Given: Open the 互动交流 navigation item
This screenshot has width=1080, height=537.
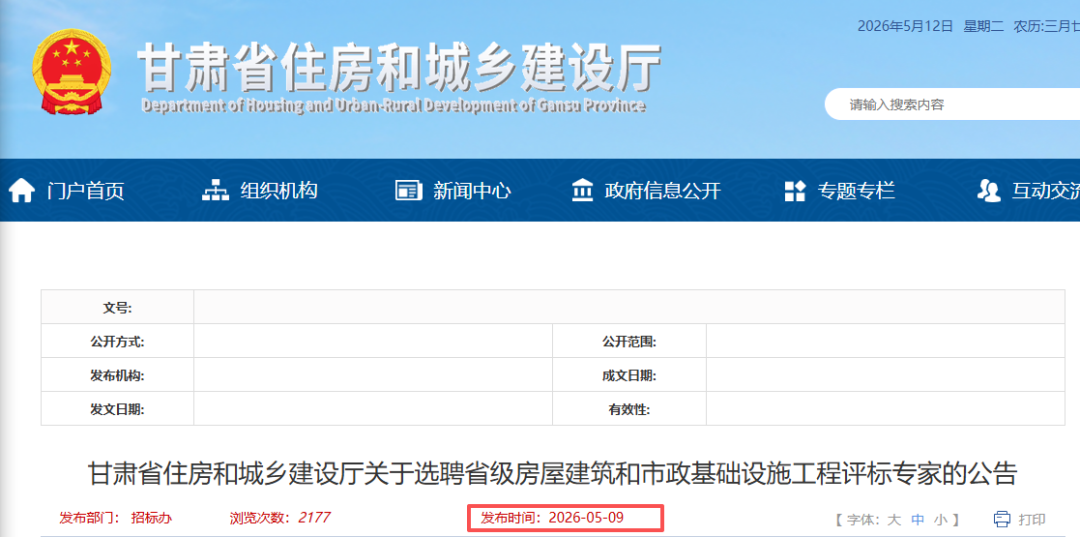Looking at the screenshot, I should point(1046,191).
